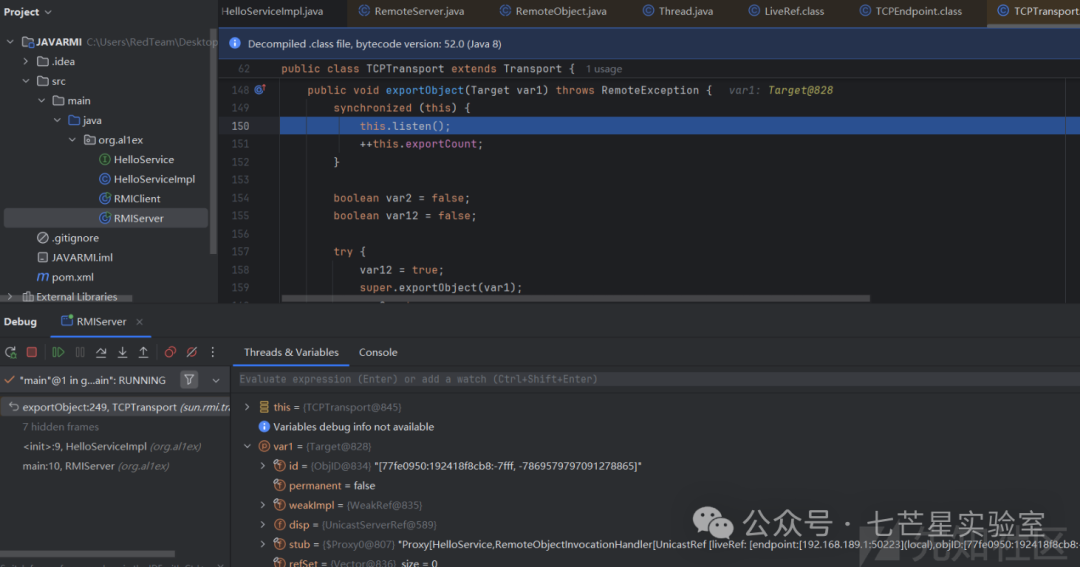Screen dimensions: 1080x567
Task: Dismiss the decompiled class info icon
Action: tap(235, 43)
